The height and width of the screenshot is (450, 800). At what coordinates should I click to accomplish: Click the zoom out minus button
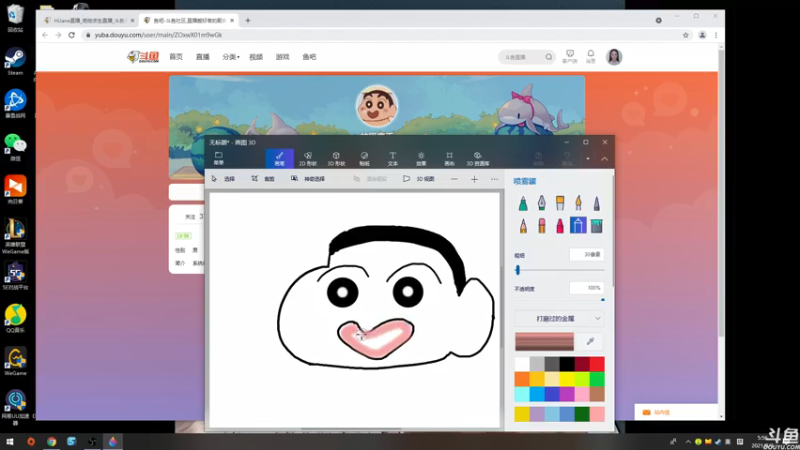pyautogui.click(x=454, y=179)
